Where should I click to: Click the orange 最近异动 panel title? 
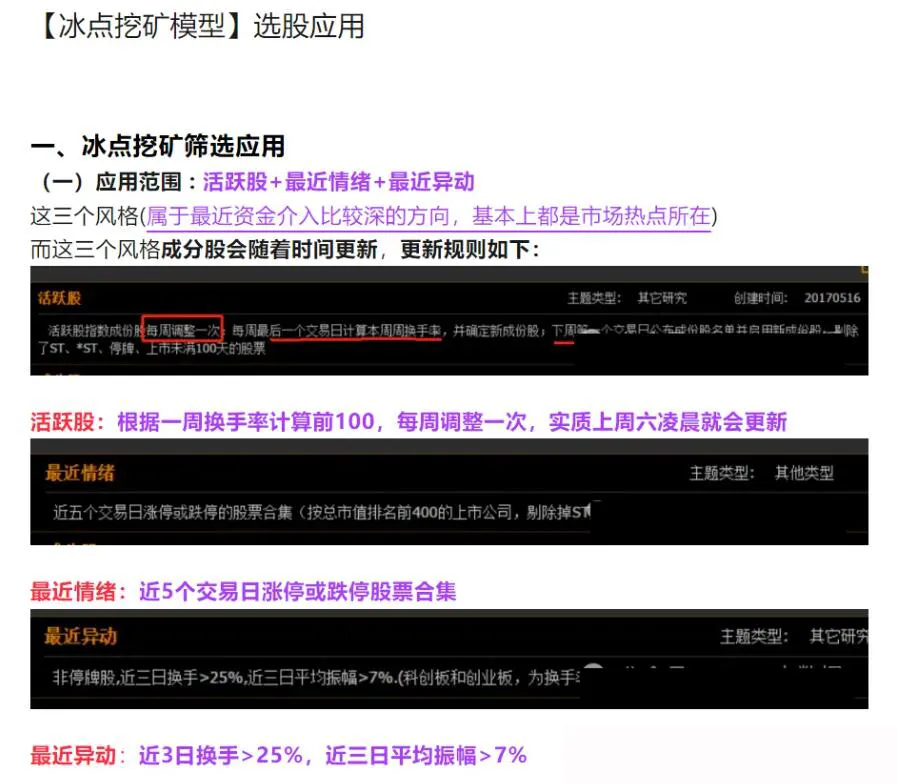coord(80,636)
